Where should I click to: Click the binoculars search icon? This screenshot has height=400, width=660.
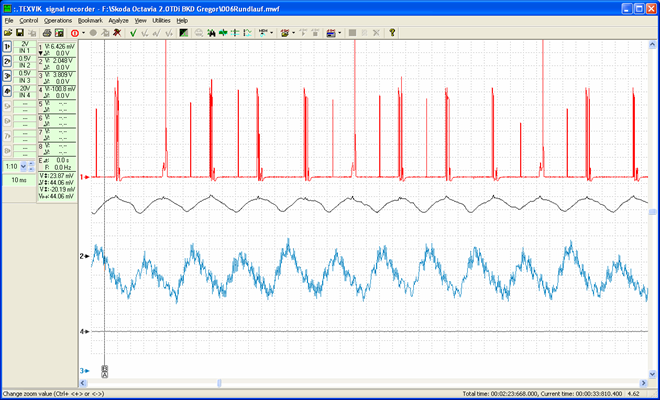pyautogui.click(x=211, y=32)
